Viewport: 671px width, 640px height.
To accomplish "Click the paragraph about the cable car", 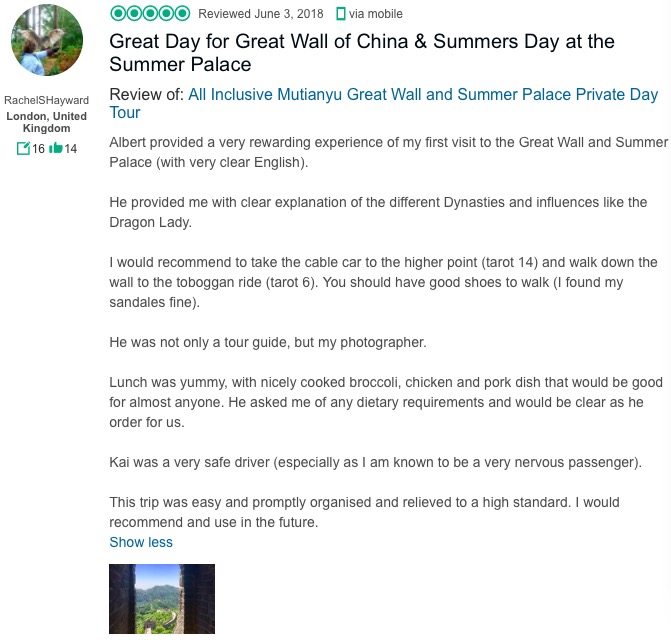I will tap(383, 282).
